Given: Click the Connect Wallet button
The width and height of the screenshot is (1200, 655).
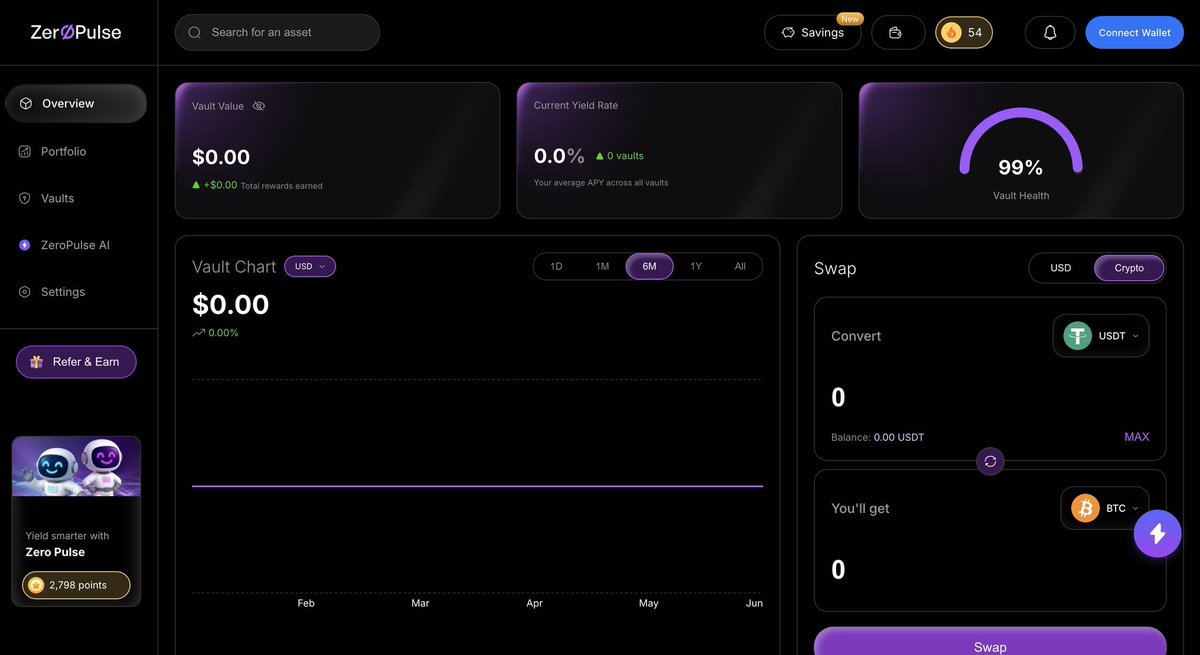Looking at the screenshot, I should (x=1134, y=32).
